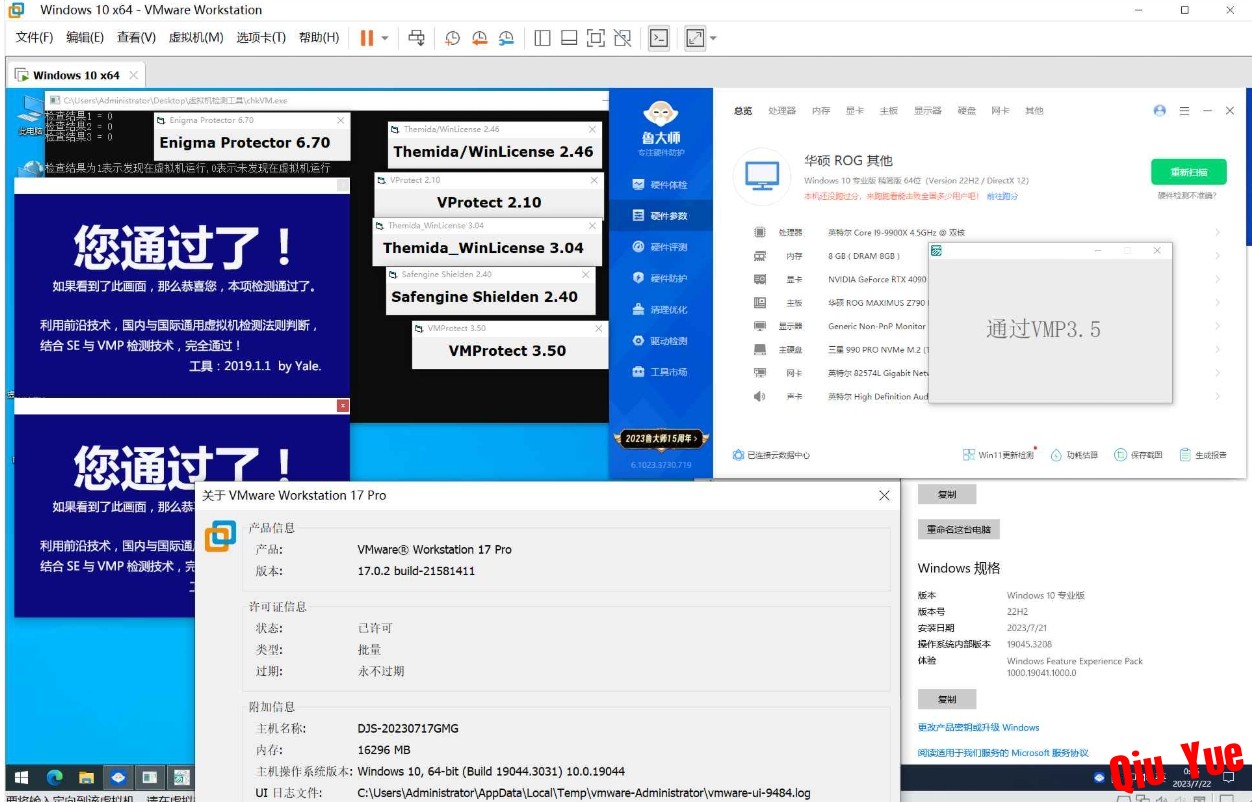Open 工具市场 in Ludashi sidebar
Image resolution: width=1252 pixels, height=802 pixels.
[x=660, y=372]
